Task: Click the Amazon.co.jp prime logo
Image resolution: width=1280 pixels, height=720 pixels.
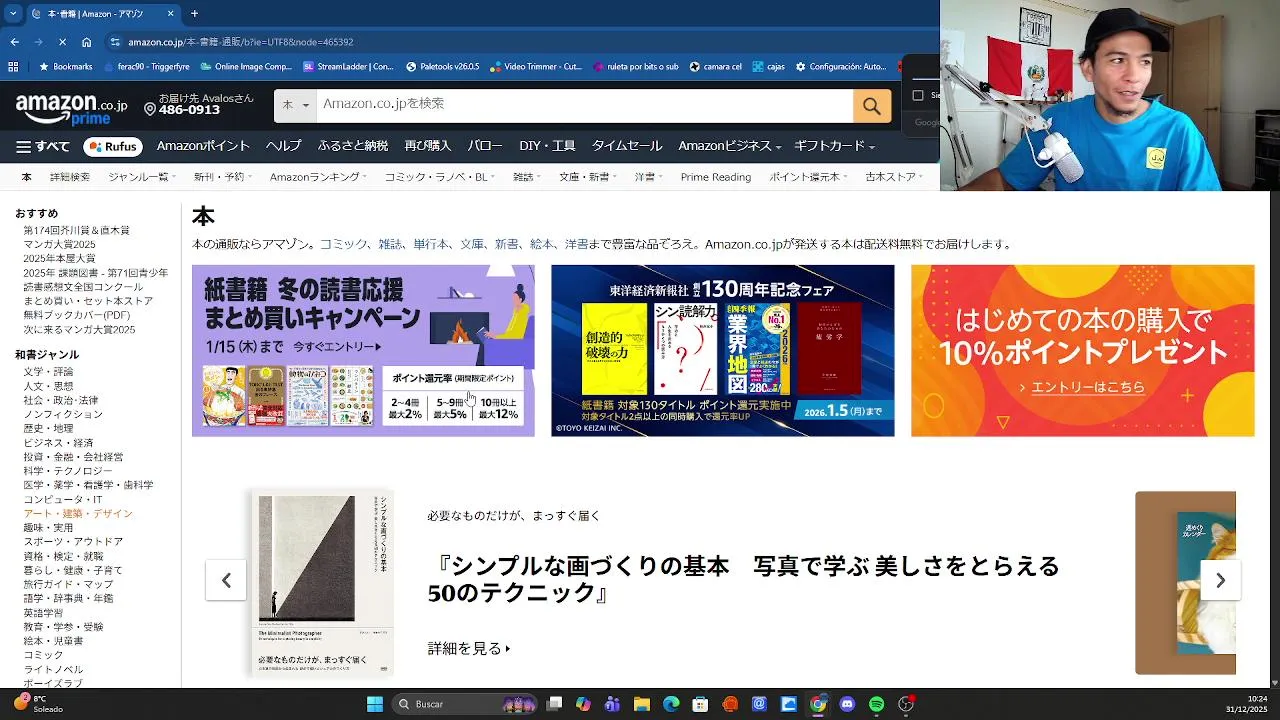Action: (x=72, y=108)
